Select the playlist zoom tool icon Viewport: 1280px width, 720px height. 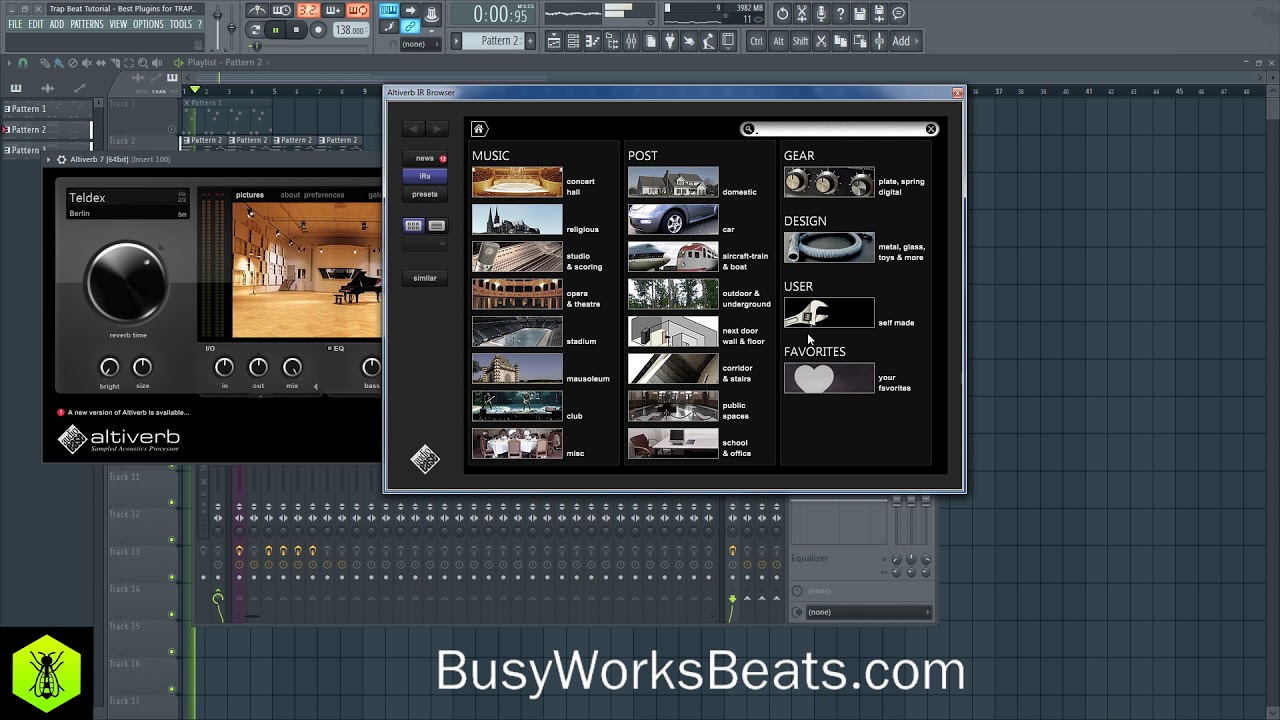coord(143,62)
